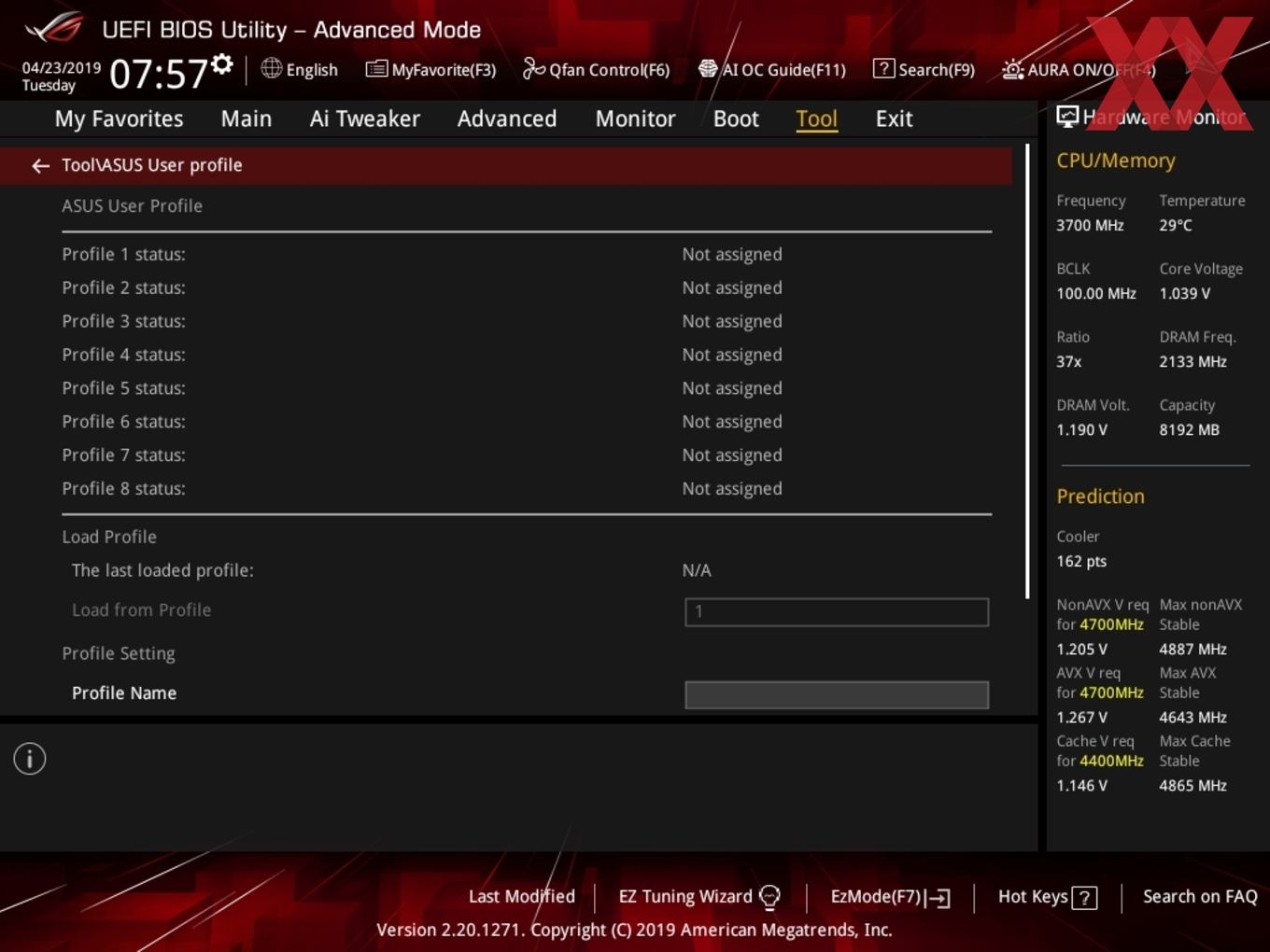This screenshot has width=1270, height=952.
Task: Click the CPU/Memory heading
Action: [1116, 161]
